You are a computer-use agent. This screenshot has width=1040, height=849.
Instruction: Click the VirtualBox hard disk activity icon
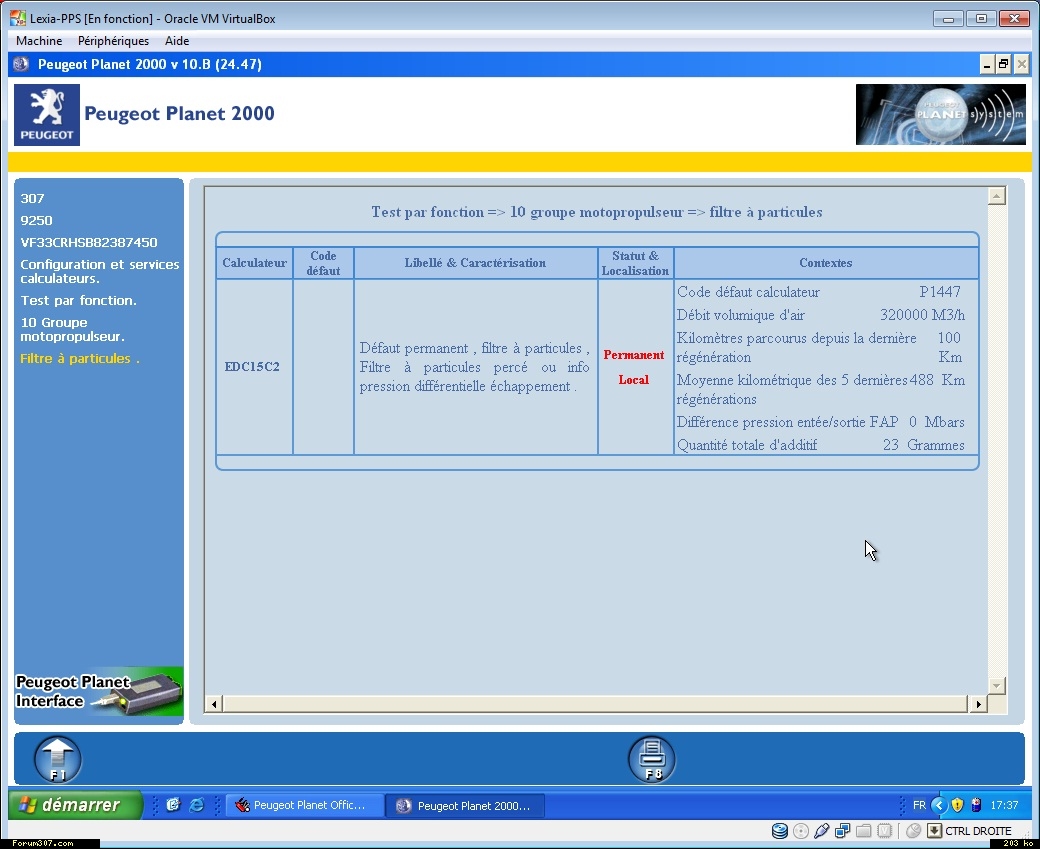[780, 831]
